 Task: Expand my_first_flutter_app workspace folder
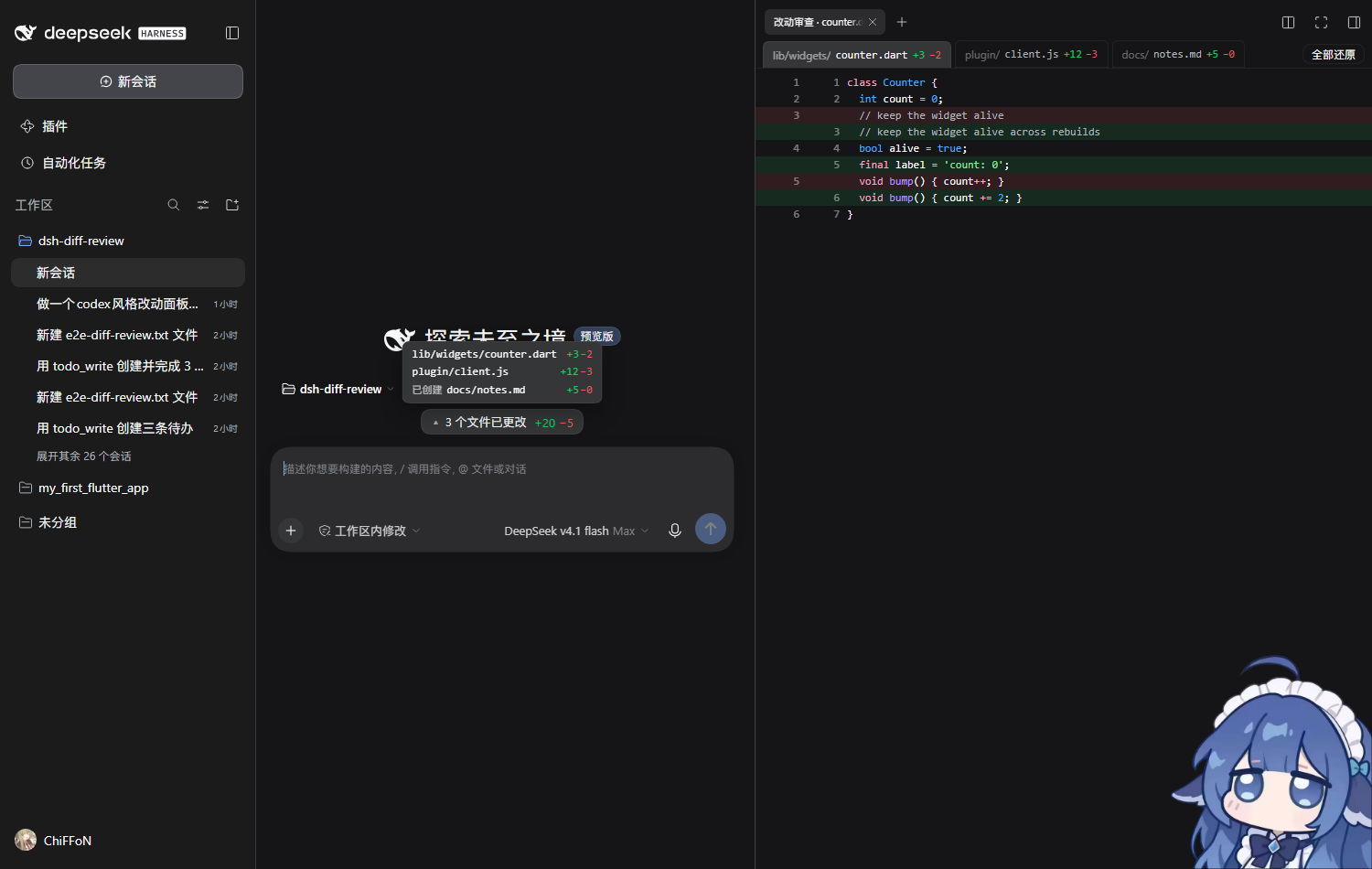click(x=128, y=488)
